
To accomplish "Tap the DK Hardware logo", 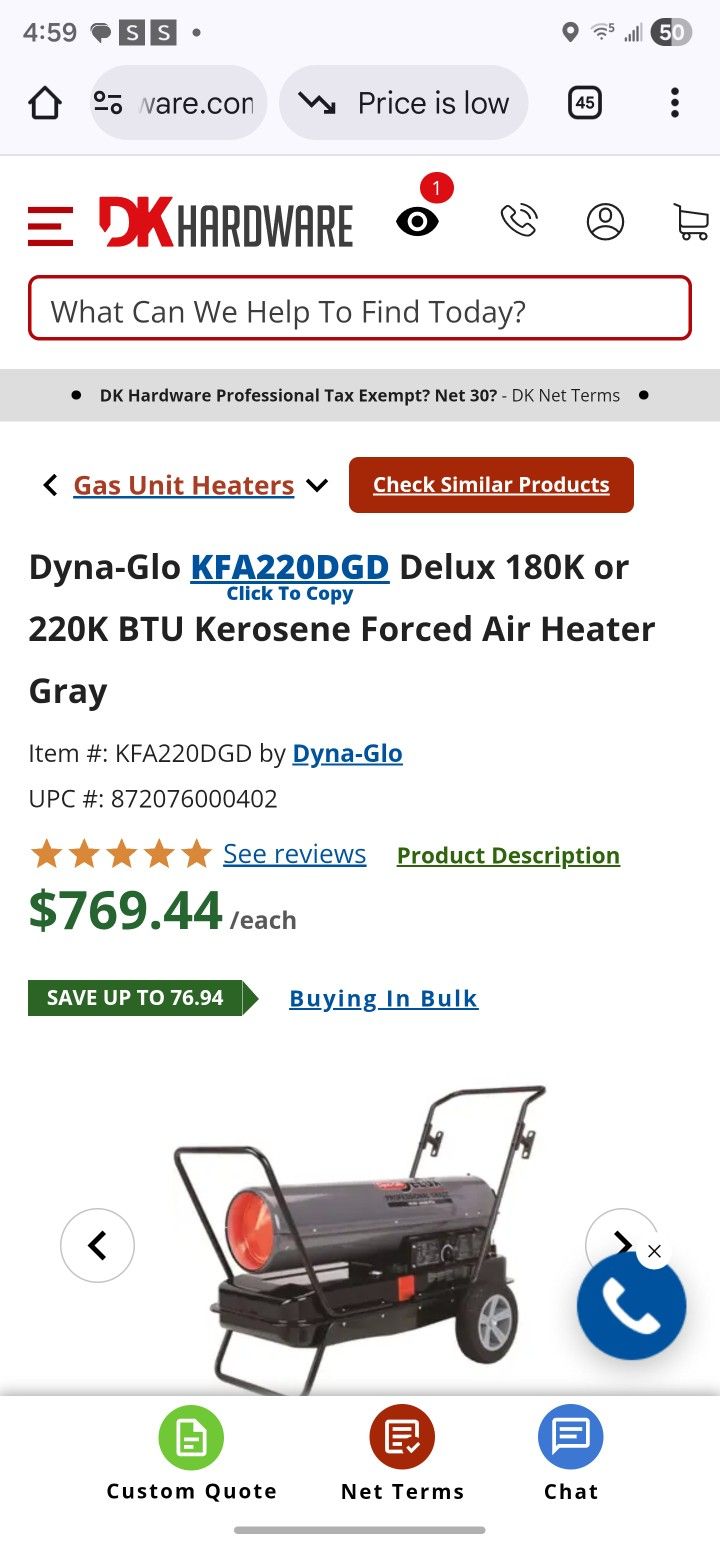I will (226, 222).
